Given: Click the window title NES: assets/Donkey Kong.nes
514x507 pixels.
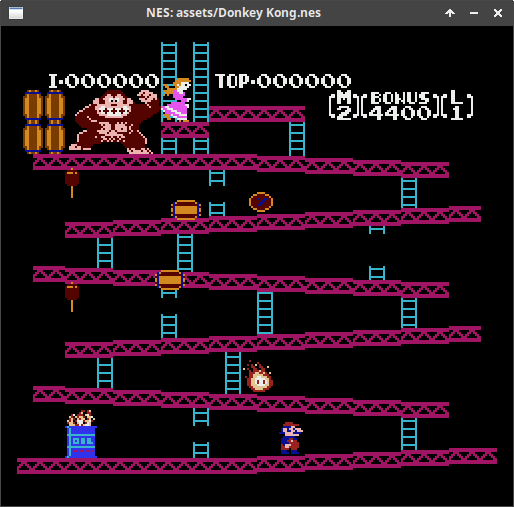Looking at the screenshot, I should pyautogui.click(x=233, y=13).
